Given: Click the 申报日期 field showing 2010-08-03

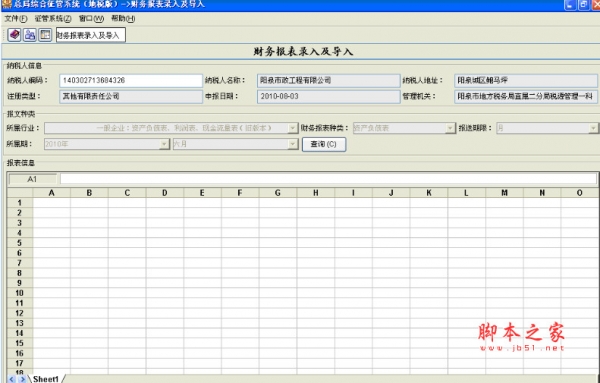Looking at the screenshot, I should pyautogui.click(x=329, y=96).
